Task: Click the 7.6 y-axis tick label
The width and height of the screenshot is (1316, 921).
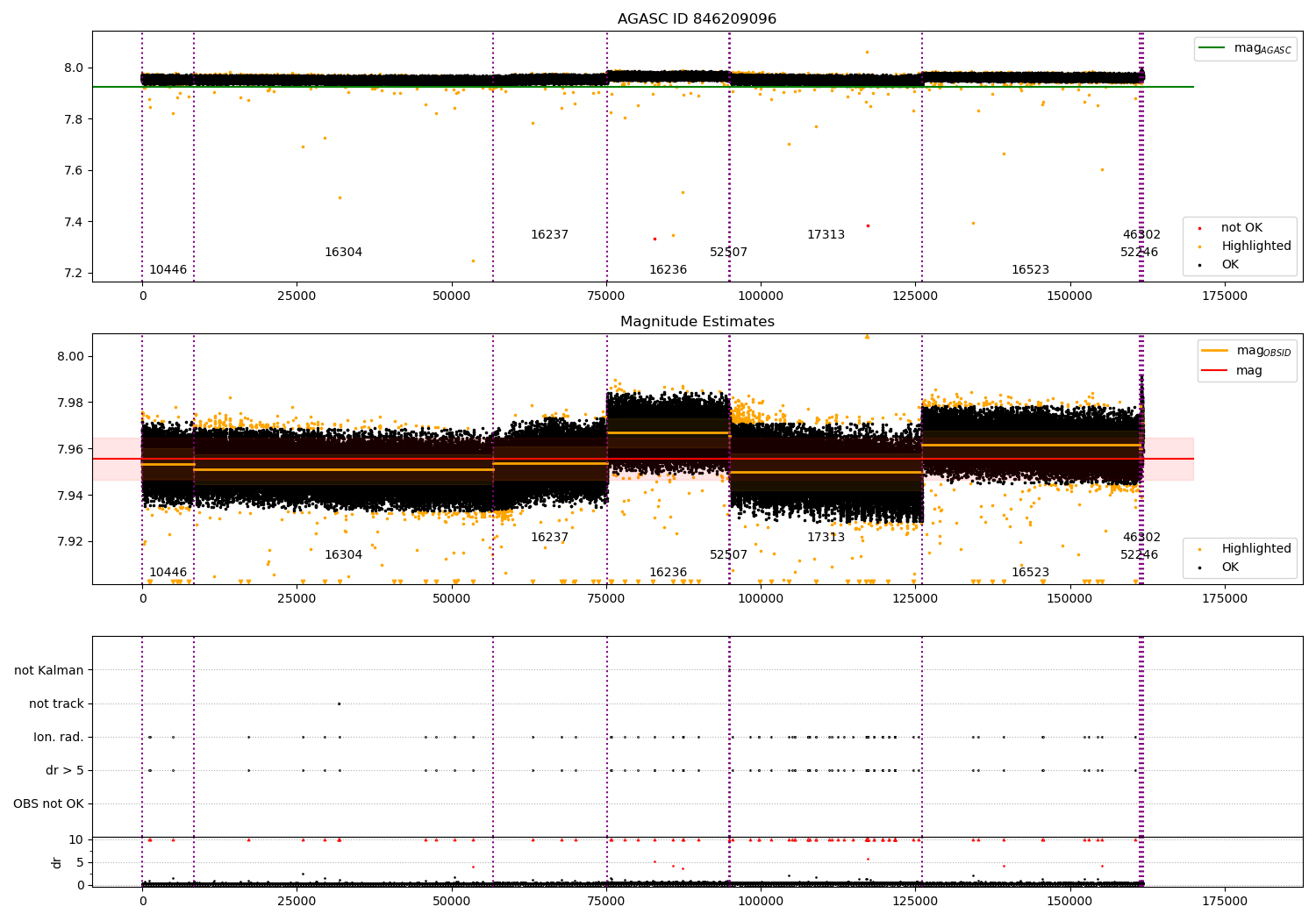Action: 74,171
